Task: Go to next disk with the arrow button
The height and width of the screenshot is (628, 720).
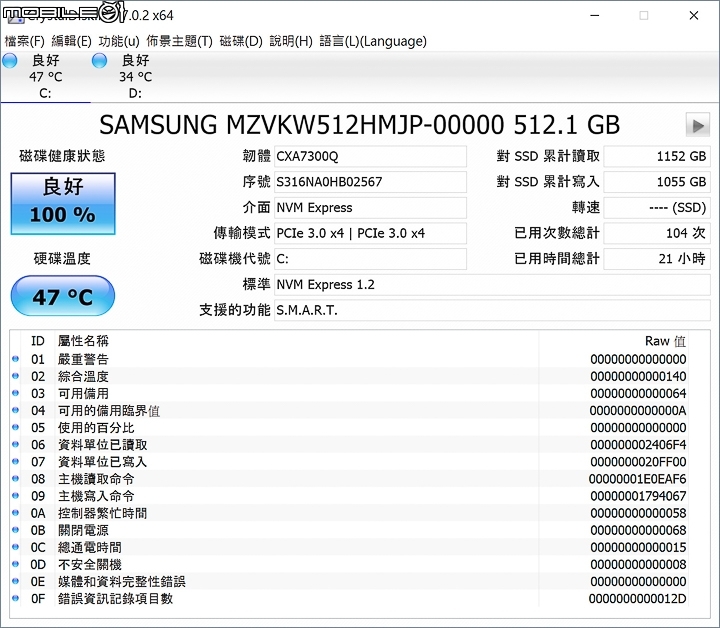Action: point(698,125)
